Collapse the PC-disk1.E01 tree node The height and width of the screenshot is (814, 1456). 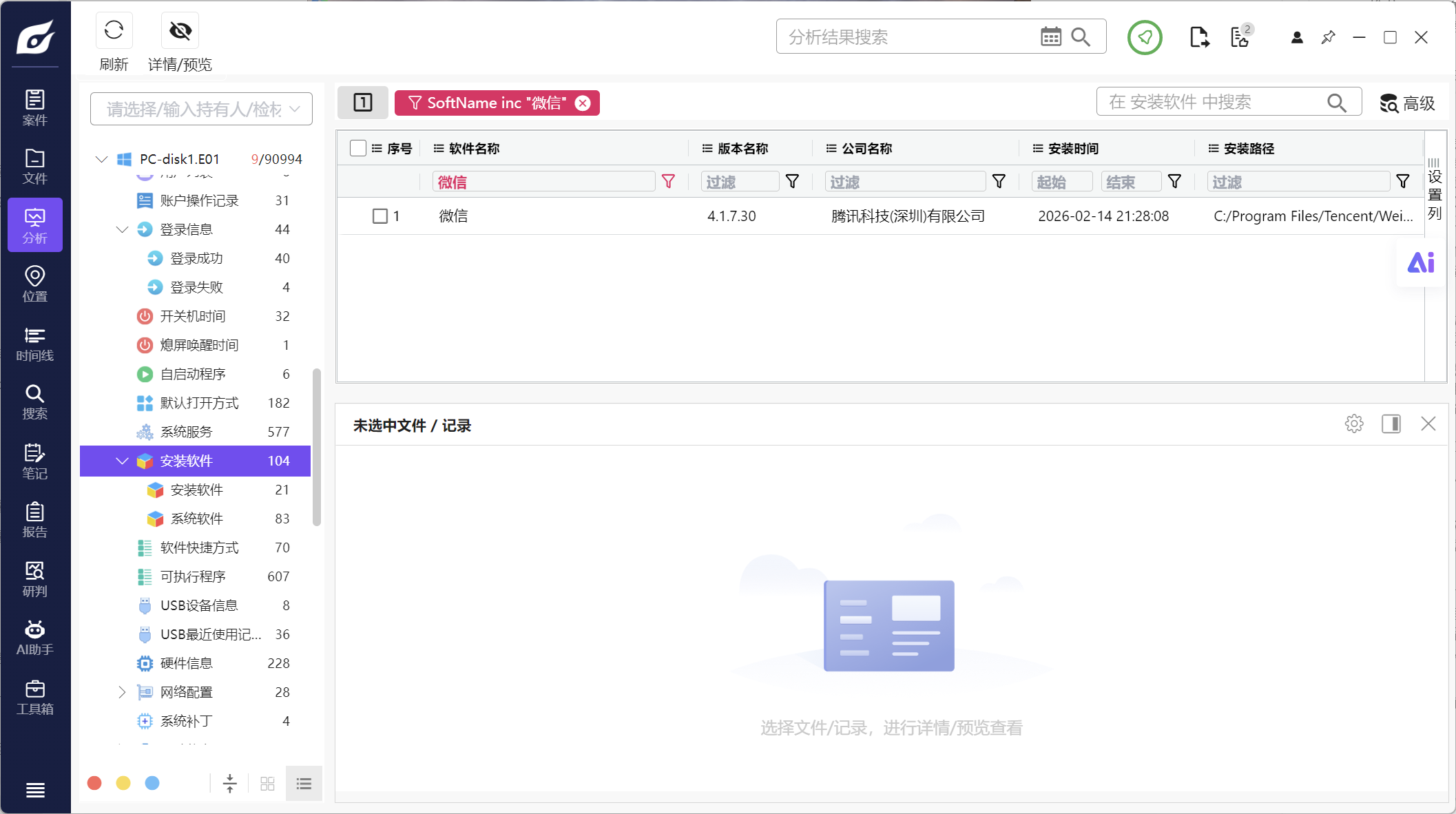[102, 159]
